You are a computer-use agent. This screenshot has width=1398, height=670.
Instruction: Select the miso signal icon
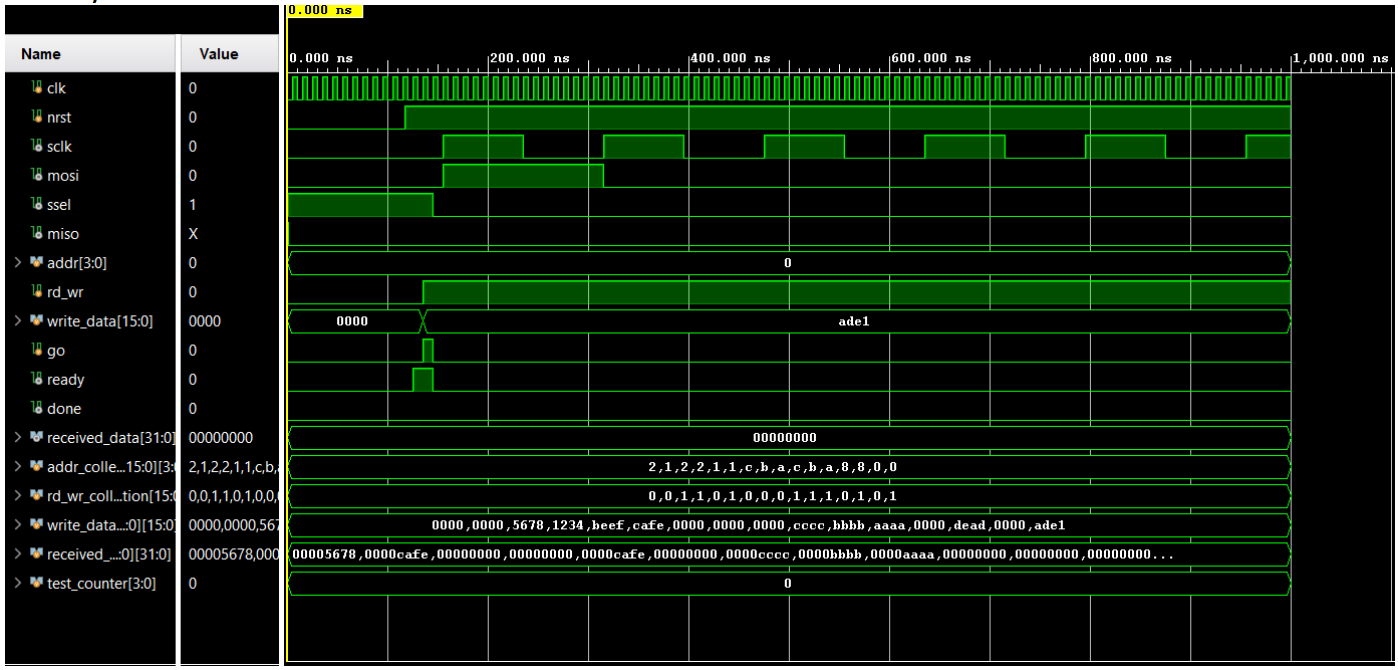click(x=38, y=233)
